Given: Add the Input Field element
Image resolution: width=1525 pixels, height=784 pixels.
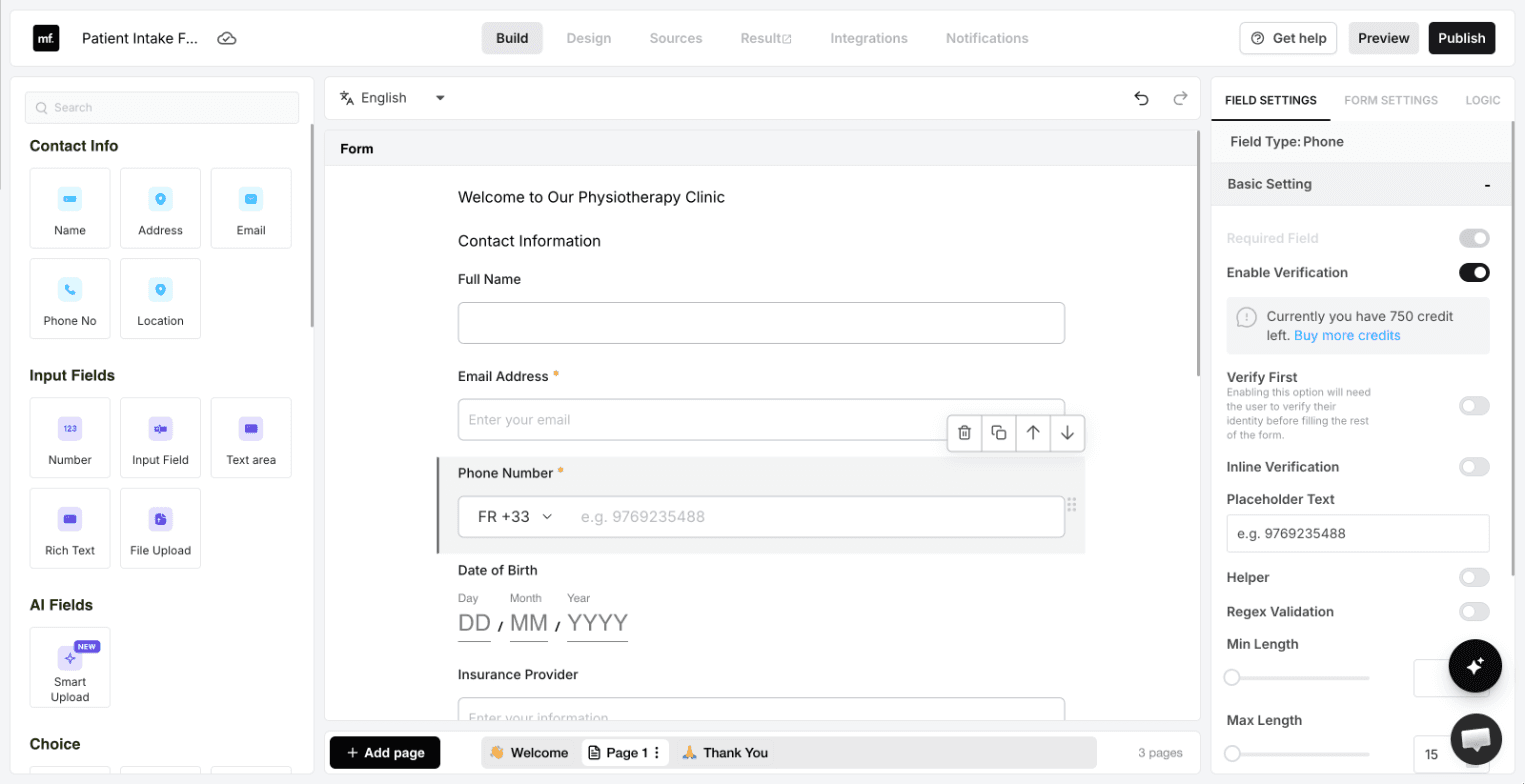Looking at the screenshot, I should coord(160,438).
